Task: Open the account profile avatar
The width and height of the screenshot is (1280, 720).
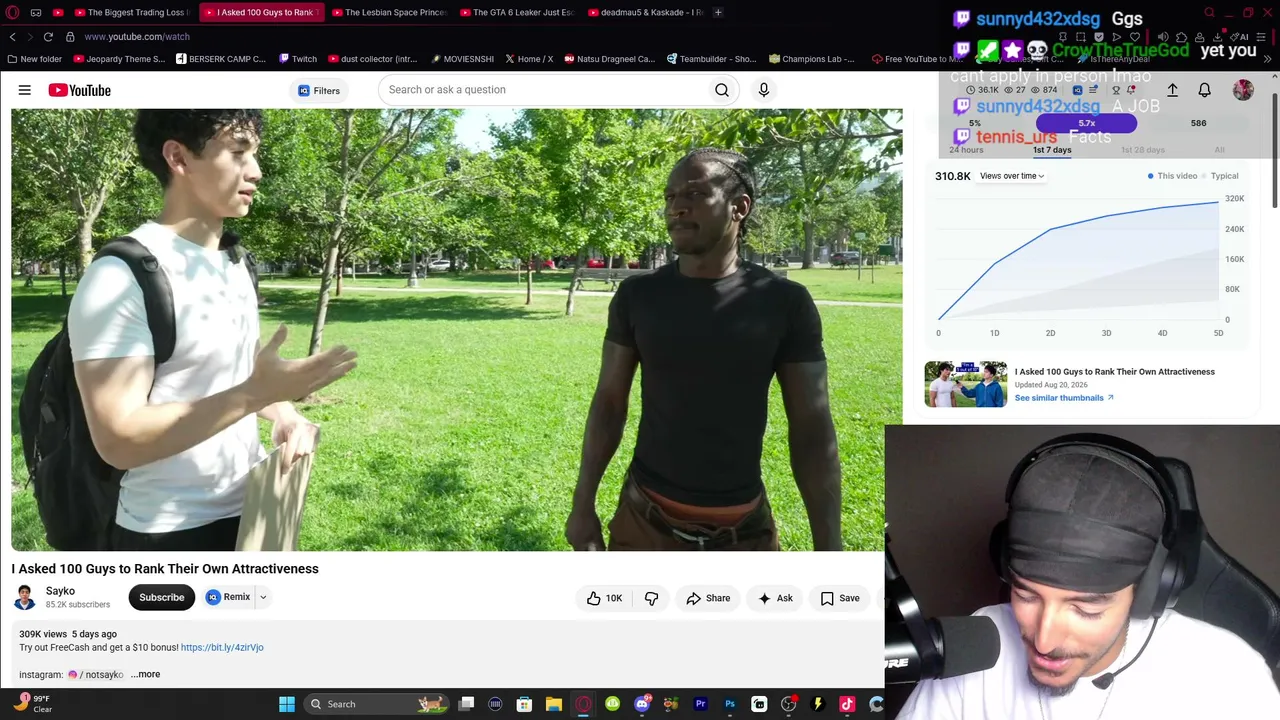Action: pyautogui.click(x=1243, y=90)
